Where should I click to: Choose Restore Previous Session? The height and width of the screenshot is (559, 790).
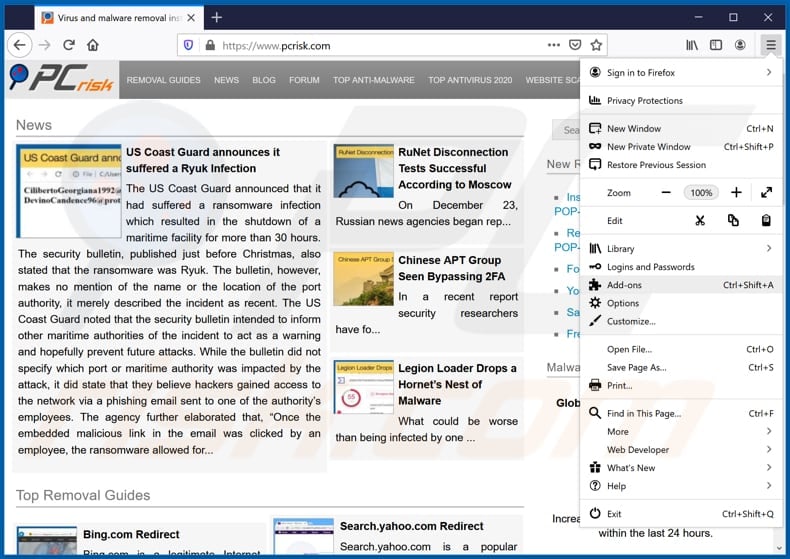pos(681,165)
